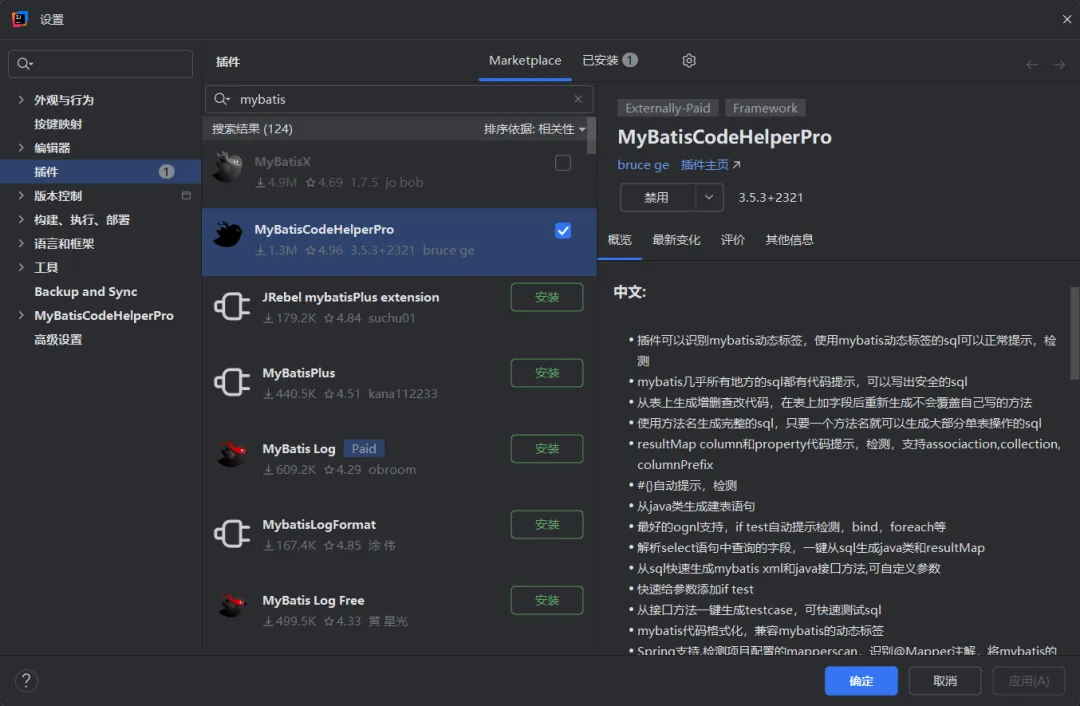Screen dimensions: 1080x706
Task: Clear the mybatis search text
Action: coord(579,99)
